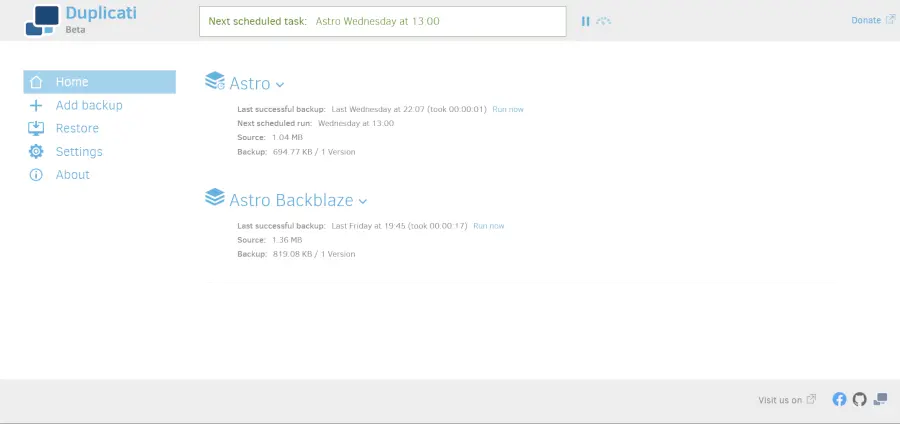Click the Next scheduled task status box

[x=383, y=21]
